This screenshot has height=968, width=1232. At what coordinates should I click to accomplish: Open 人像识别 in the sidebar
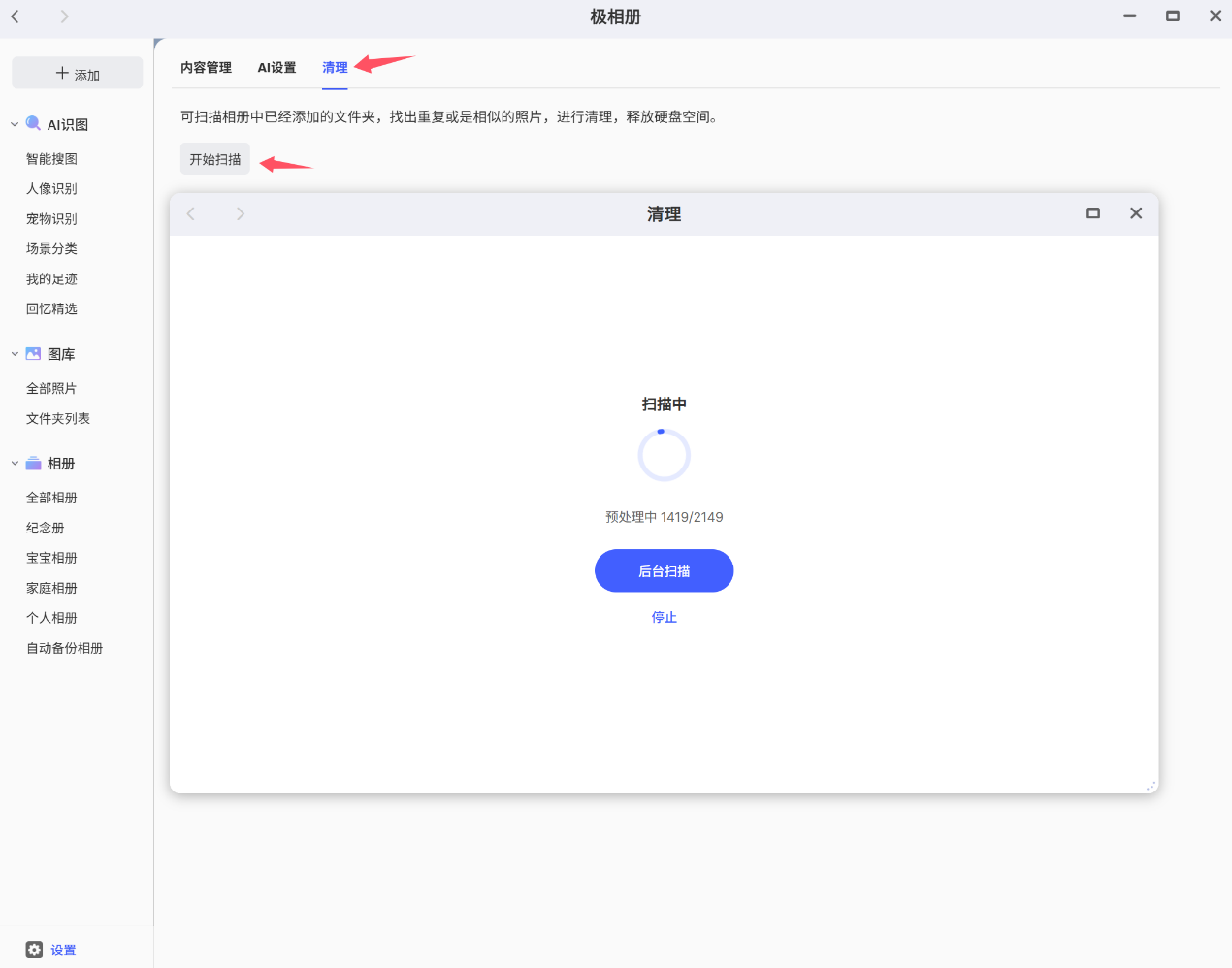coord(51,189)
